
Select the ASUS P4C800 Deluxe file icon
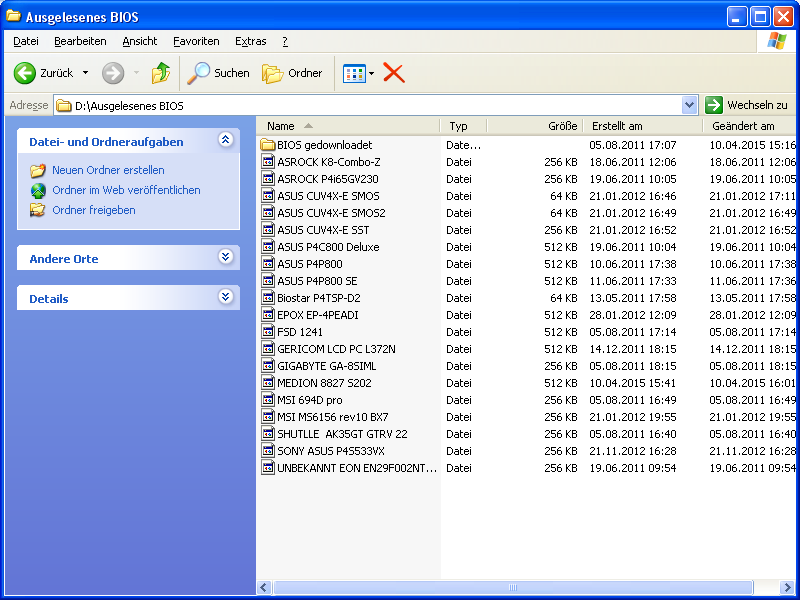click(268, 247)
